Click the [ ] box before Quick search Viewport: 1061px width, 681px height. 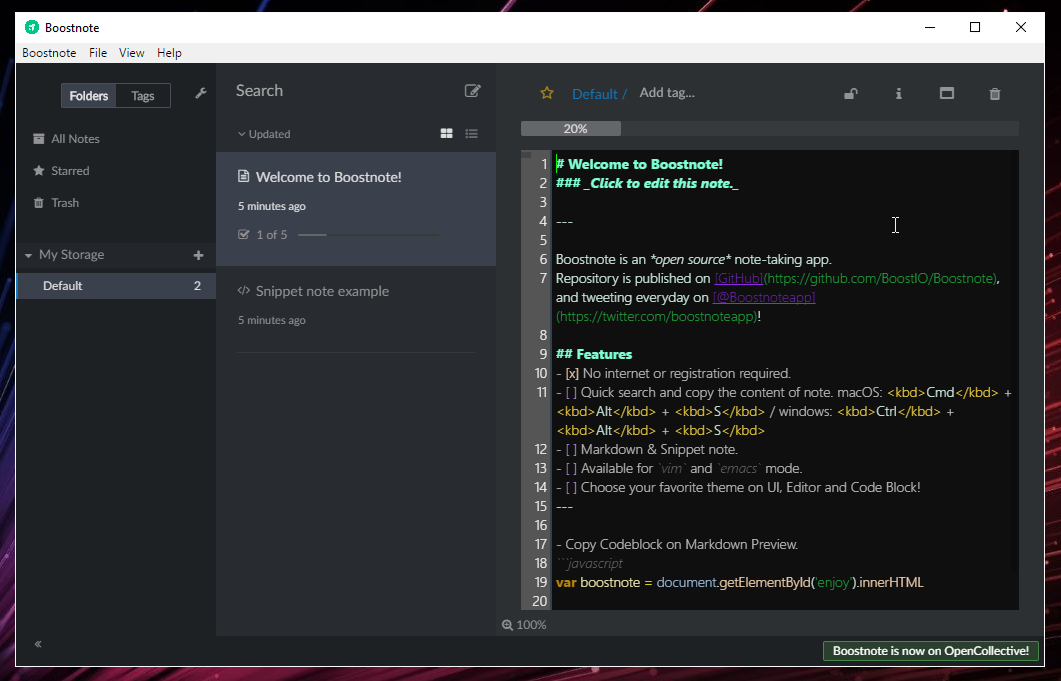tap(571, 392)
